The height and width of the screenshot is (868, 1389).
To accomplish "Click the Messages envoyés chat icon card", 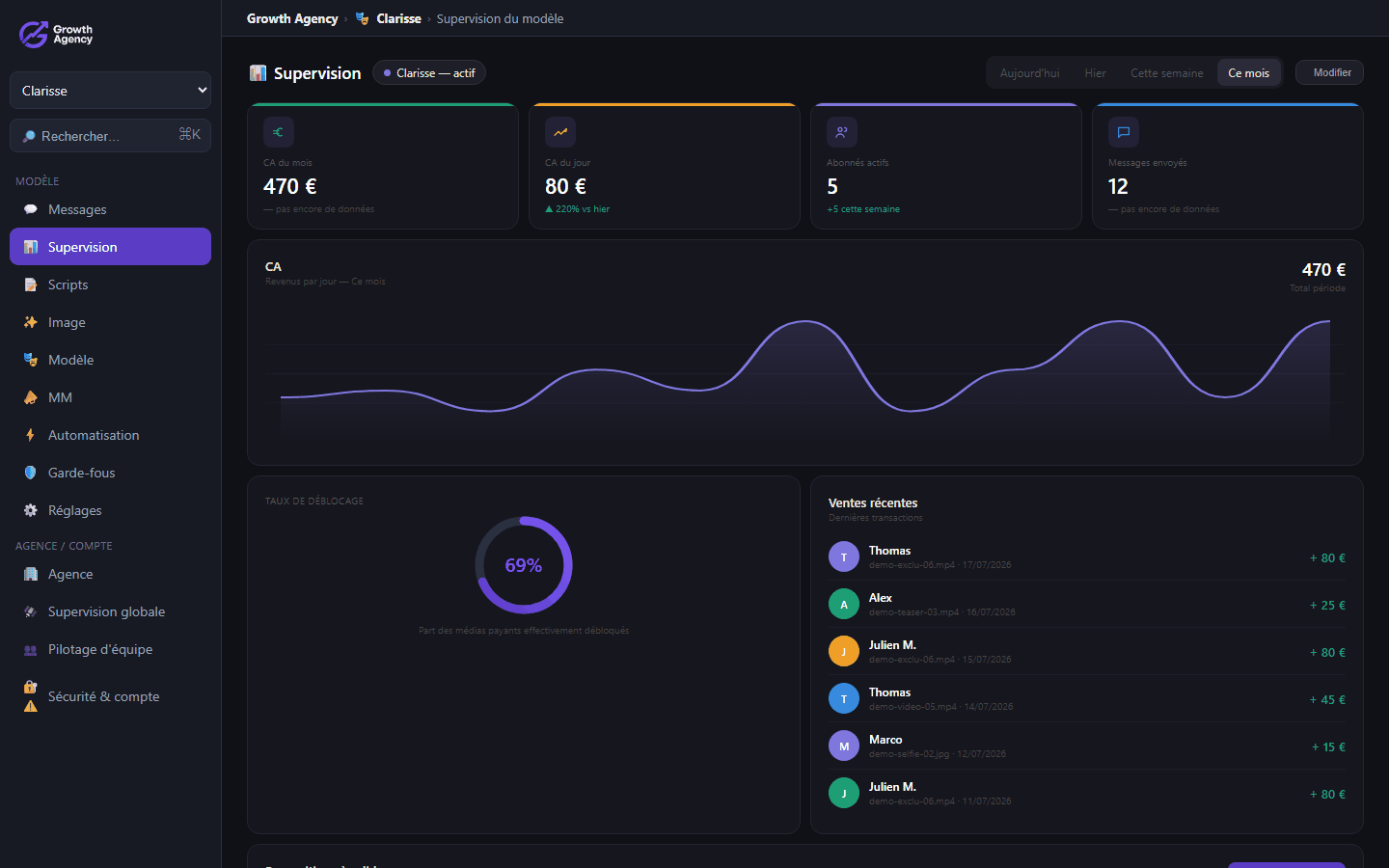I will click(x=1124, y=132).
